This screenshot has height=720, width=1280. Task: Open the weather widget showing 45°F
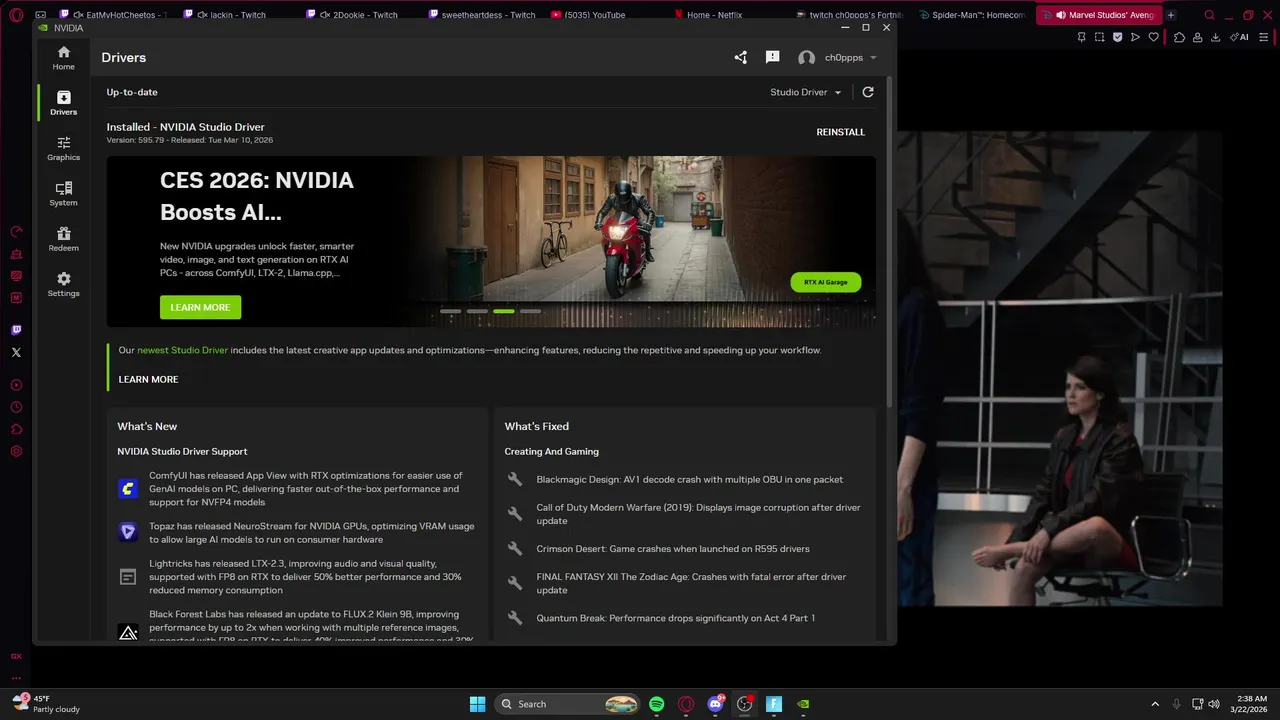(x=46, y=704)
